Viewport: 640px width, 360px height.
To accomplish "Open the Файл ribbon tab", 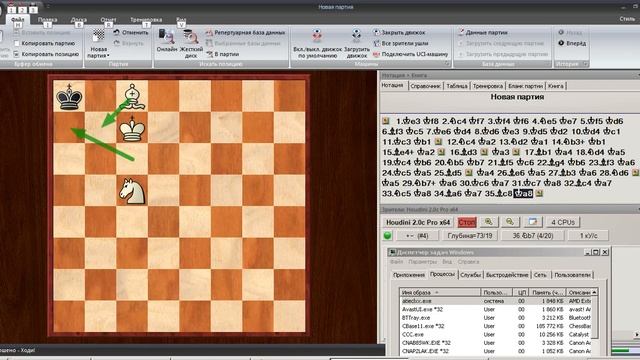I will click(18, 19).
